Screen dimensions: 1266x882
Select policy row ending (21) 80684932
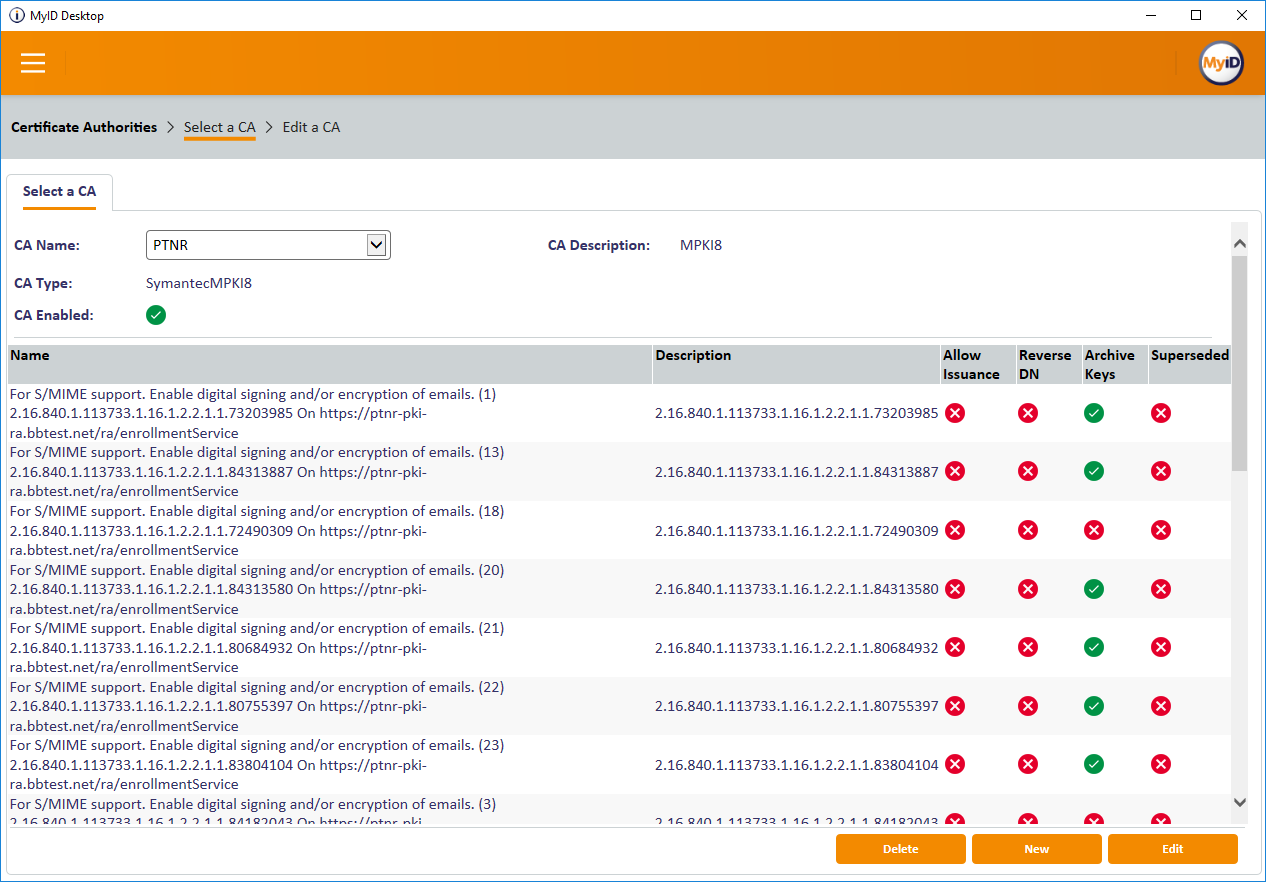620,647
